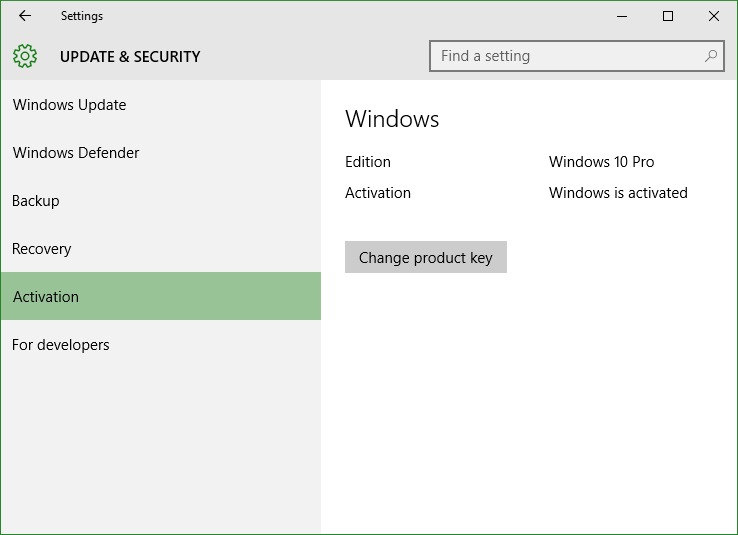738x535 pixels.
Task: Select Recovery in sidebar
Action: (160, 248)
